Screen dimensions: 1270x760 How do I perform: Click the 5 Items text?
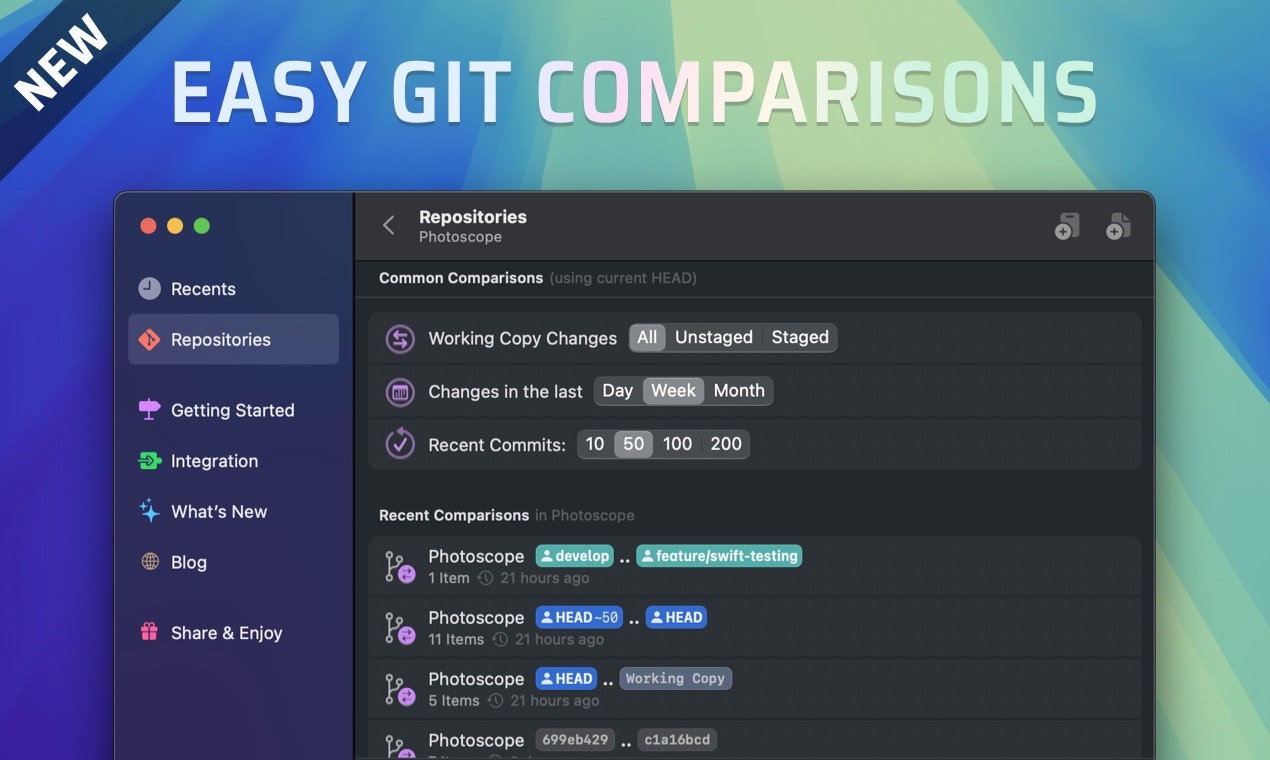point(454,701)
